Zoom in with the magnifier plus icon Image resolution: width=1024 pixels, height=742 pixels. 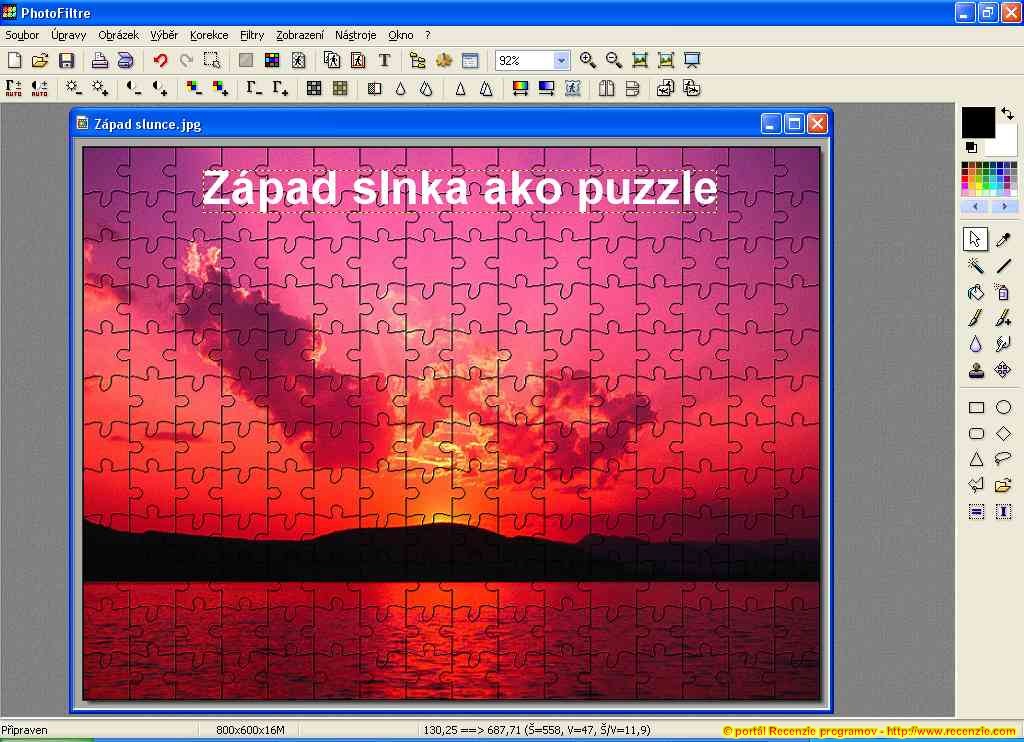(588, 60)
